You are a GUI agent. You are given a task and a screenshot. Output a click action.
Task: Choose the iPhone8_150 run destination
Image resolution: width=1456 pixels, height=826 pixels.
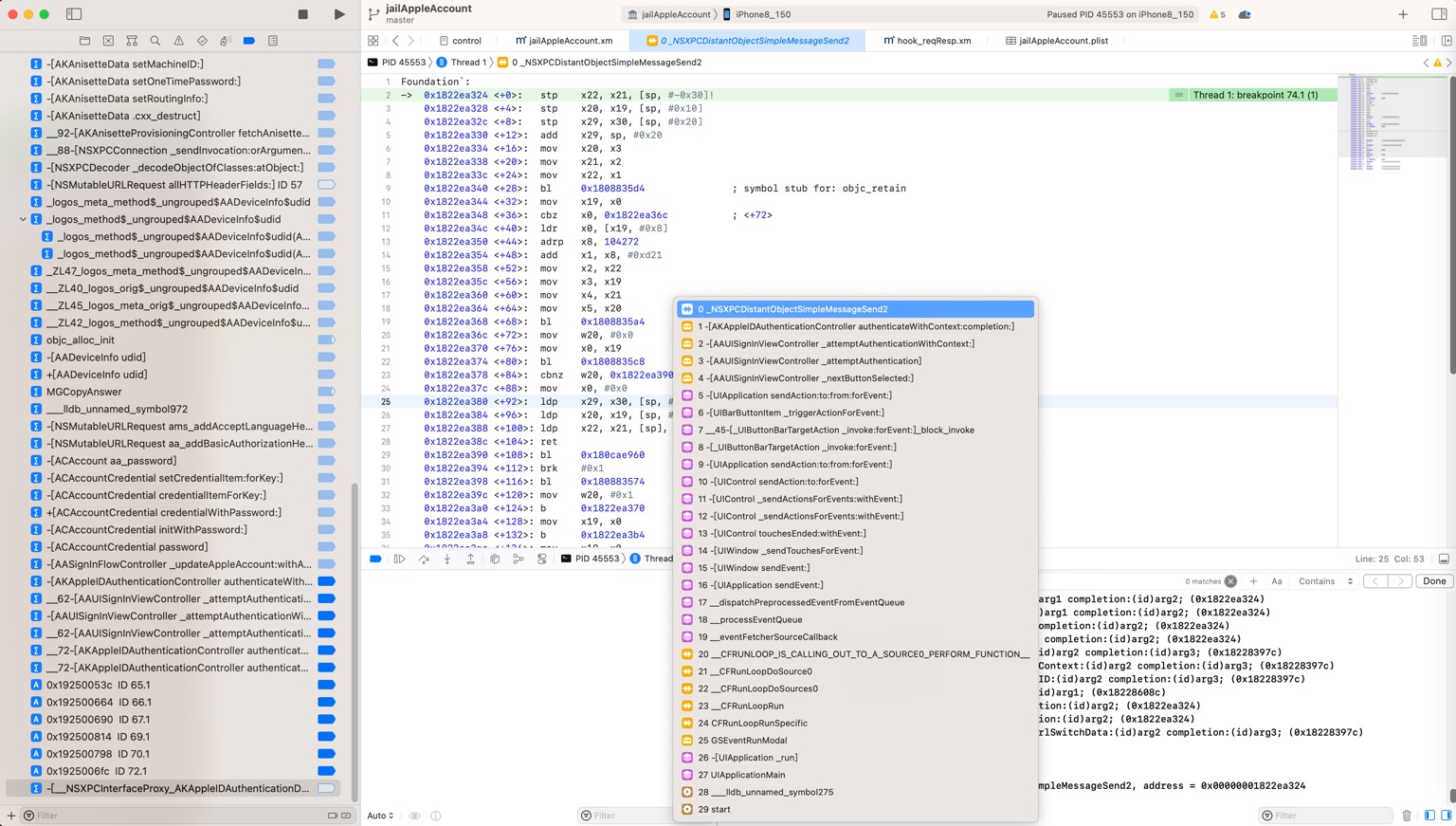pos(757,14)
